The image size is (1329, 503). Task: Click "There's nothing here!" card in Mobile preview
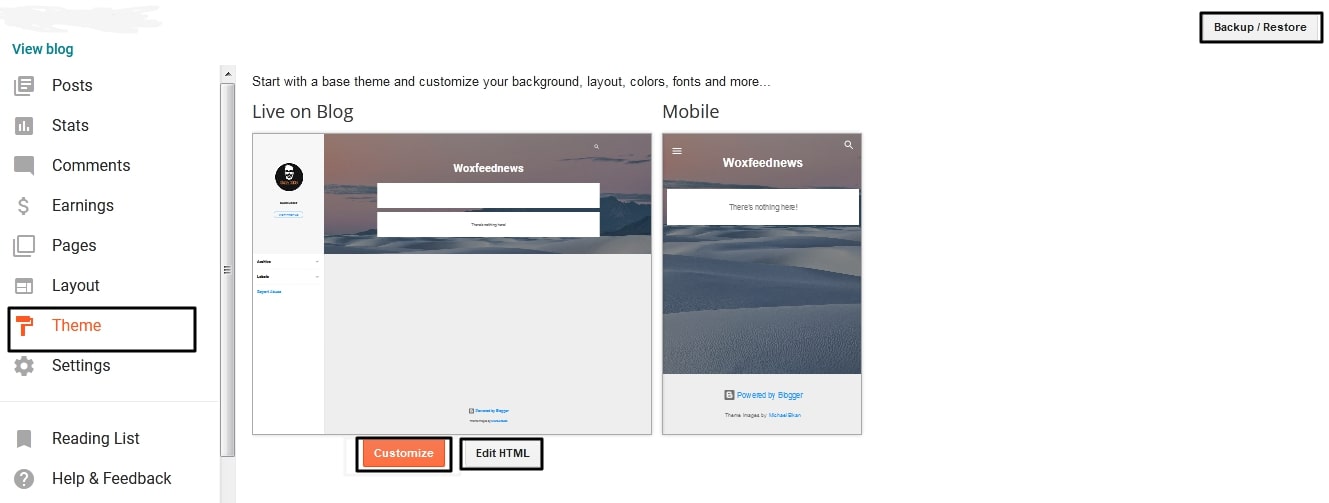coord(763,207)
